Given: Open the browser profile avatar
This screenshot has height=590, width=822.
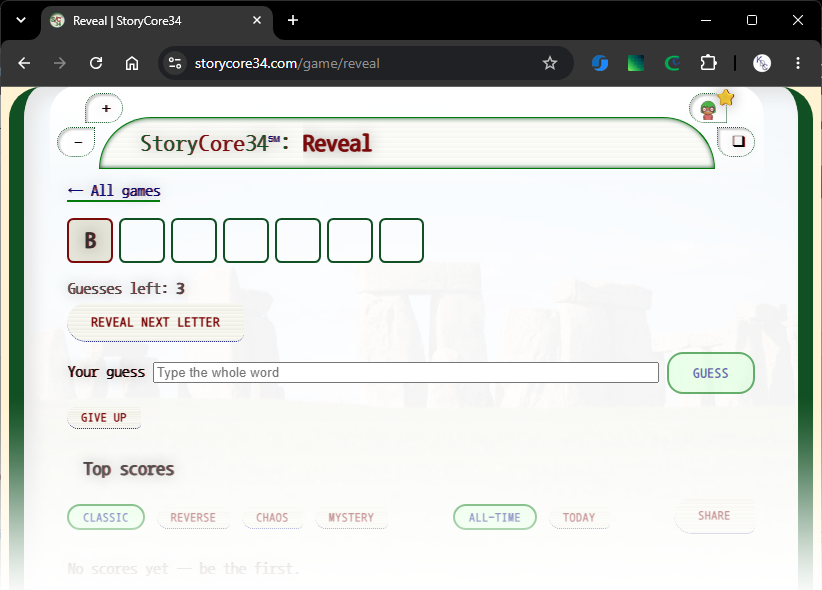Looking at the screenshot, I should click(762, 63).
